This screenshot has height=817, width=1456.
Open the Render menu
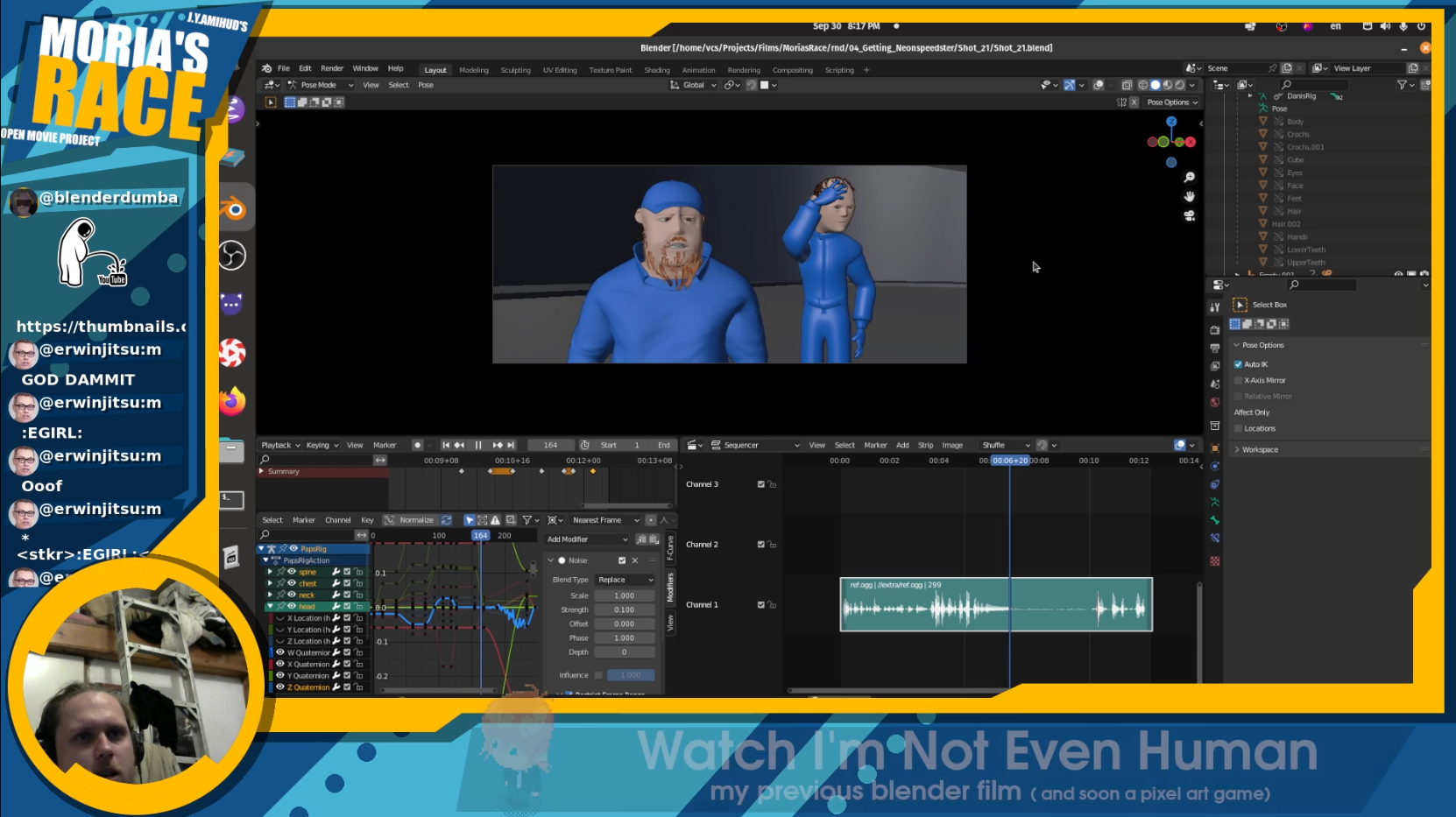332,68
